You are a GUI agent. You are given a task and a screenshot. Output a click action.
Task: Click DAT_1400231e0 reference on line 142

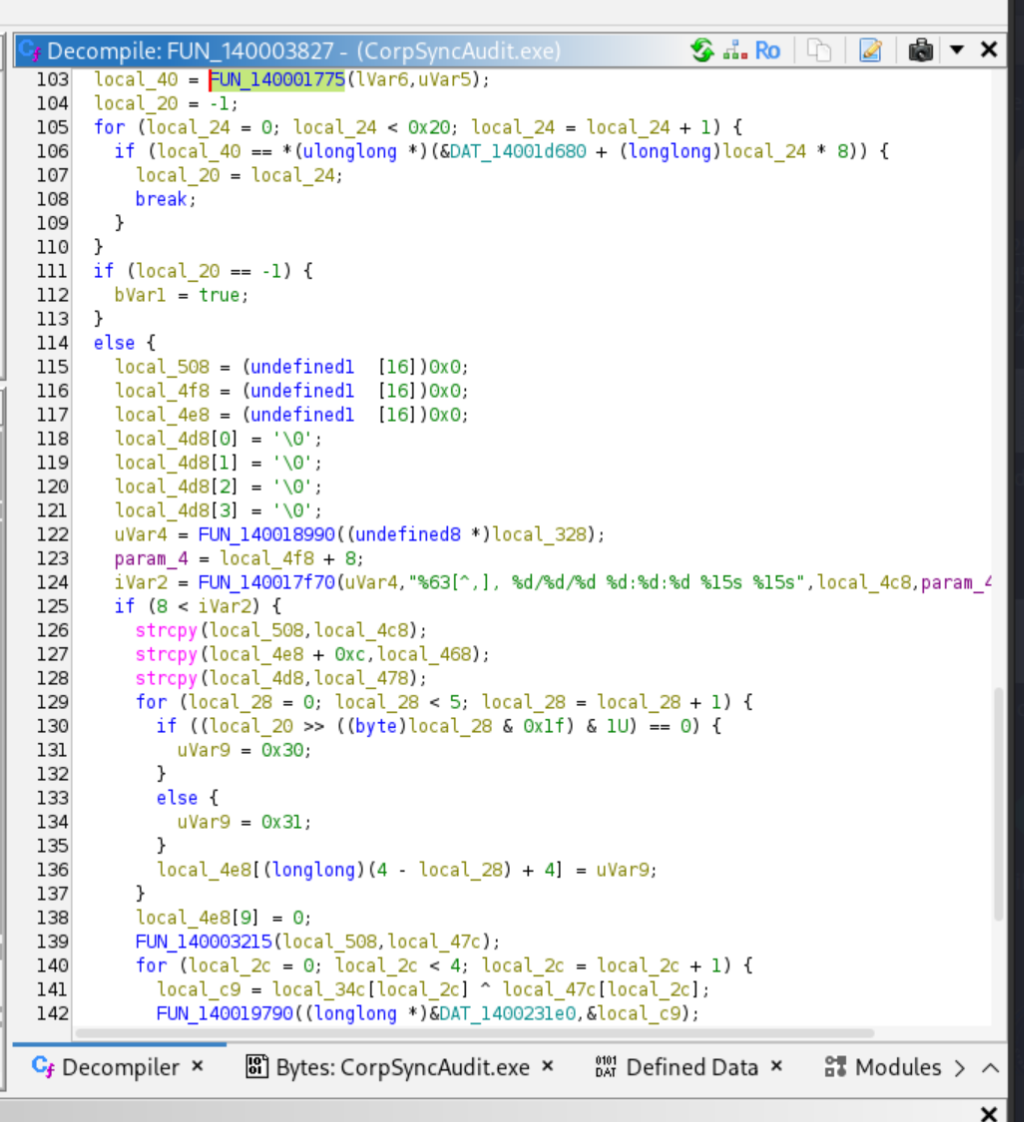coord(508,1013)
